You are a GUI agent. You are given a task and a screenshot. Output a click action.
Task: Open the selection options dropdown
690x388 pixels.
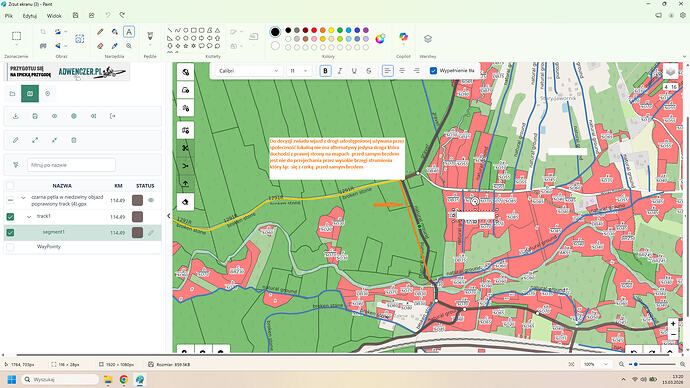click(16, 45)
